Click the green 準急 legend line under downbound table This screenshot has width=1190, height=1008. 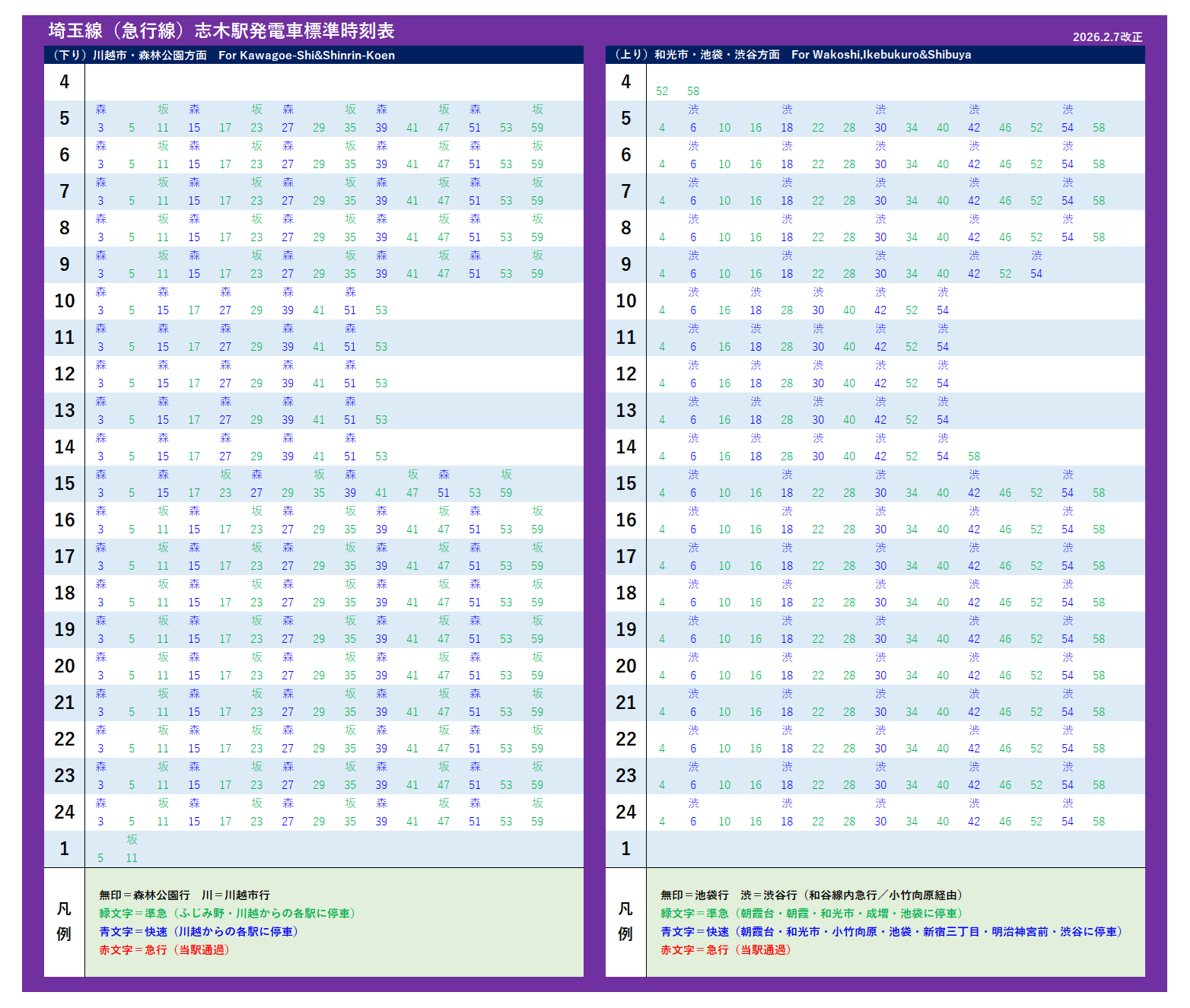click(228, 914)
